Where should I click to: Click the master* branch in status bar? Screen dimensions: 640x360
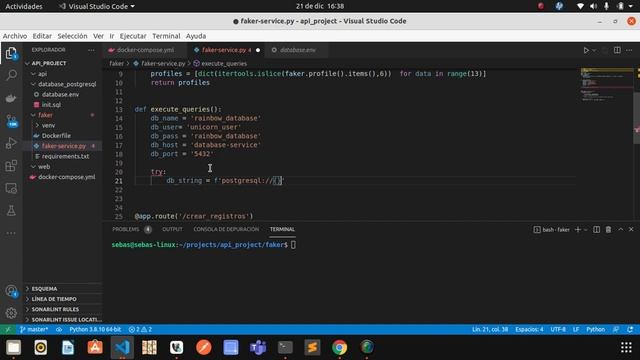[x=34, y=329]
